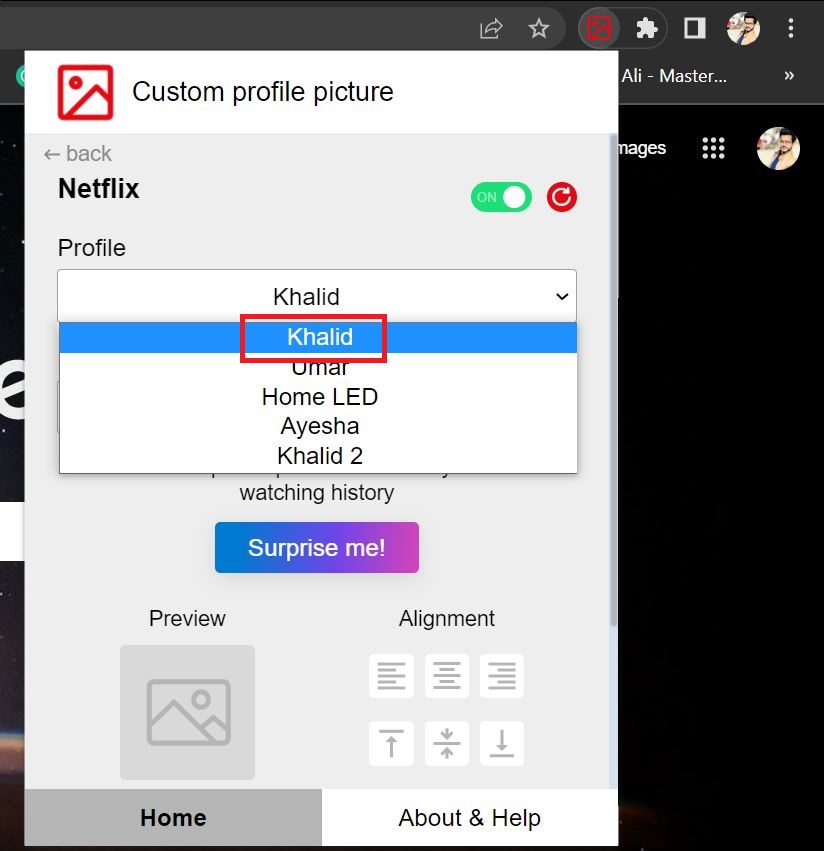Select the center alignment icon
Viewport: 824px width, 851px height.
446,676
